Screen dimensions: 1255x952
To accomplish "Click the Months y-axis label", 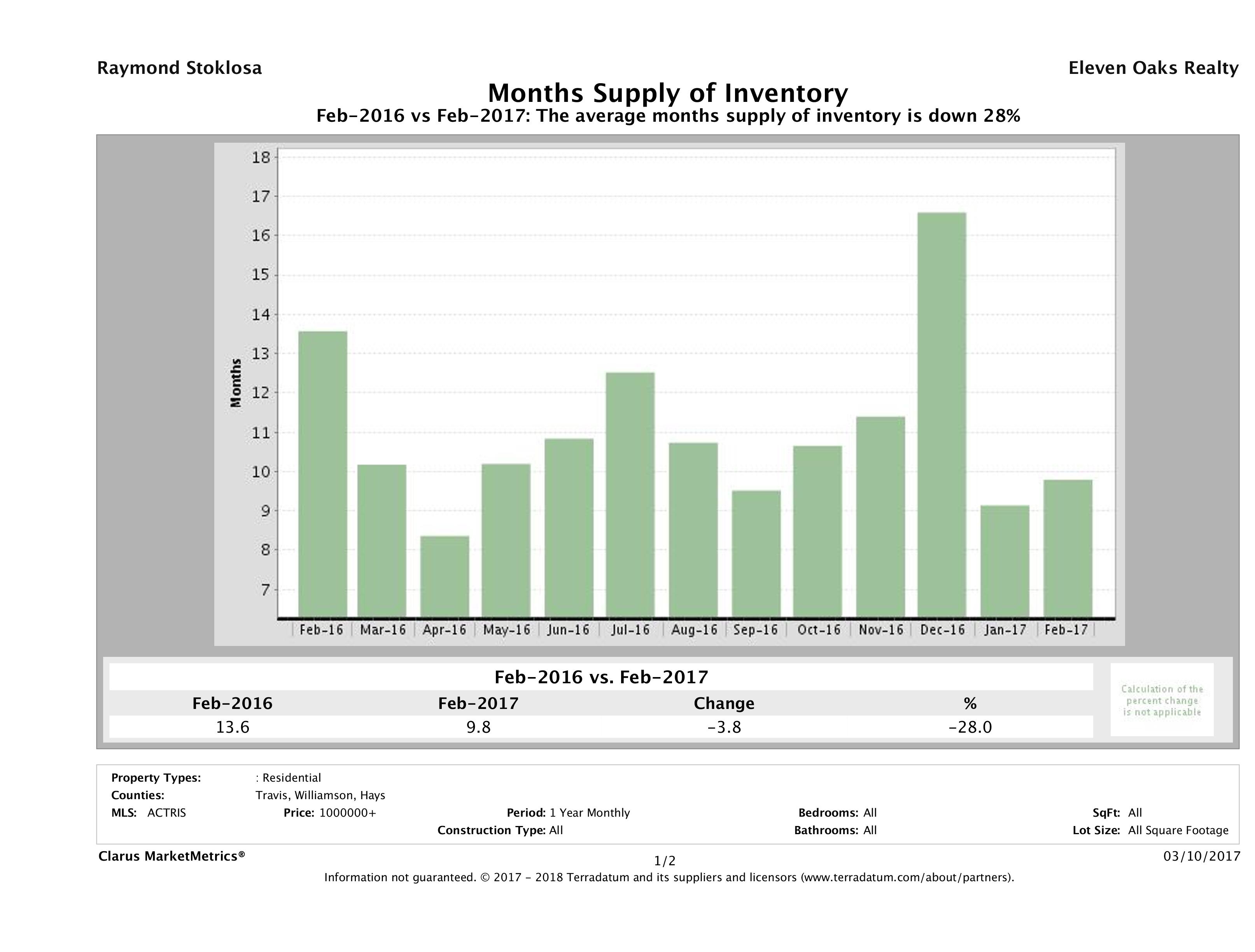I will (236, 383).
